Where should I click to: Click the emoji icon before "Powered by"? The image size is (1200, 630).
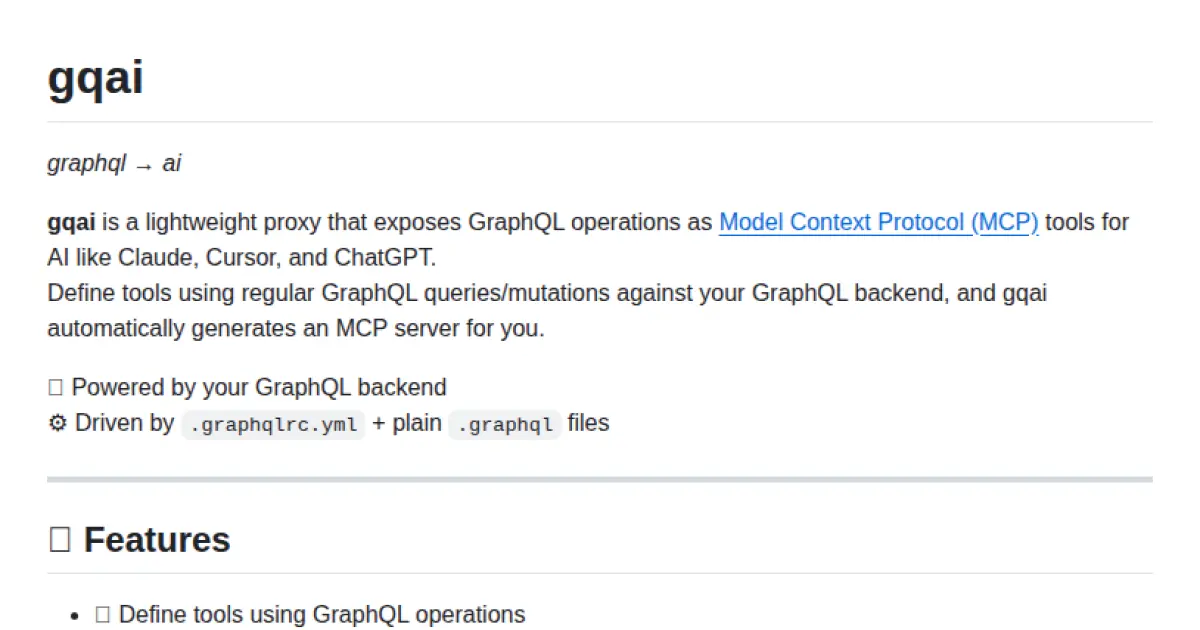click(55, 387)
